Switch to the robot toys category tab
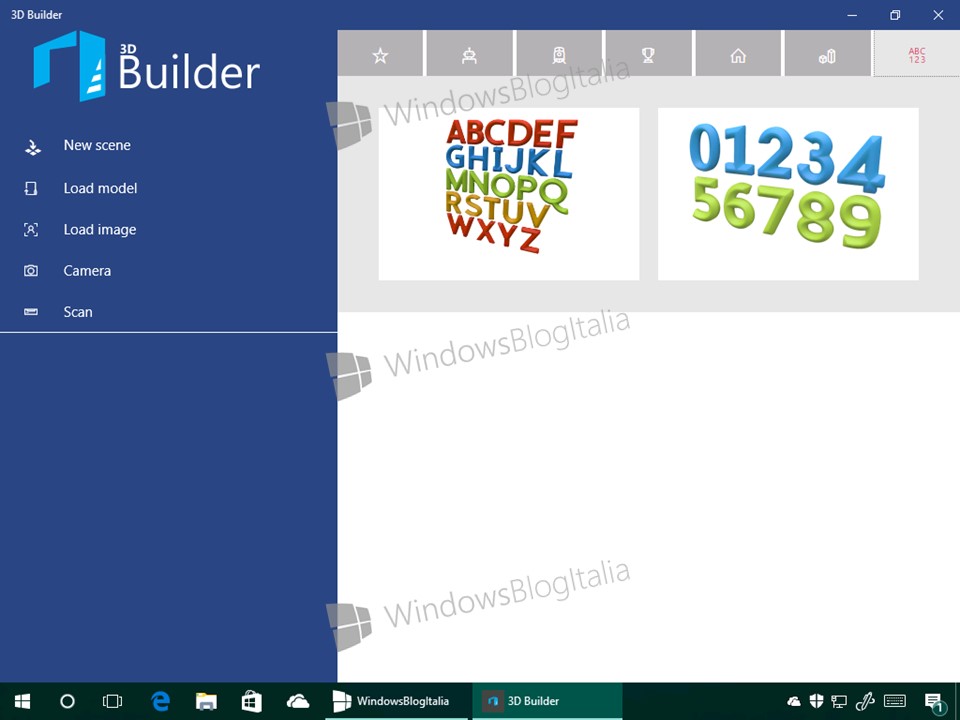The height and width of the screenshot is (720, 960). coord(470,53)
